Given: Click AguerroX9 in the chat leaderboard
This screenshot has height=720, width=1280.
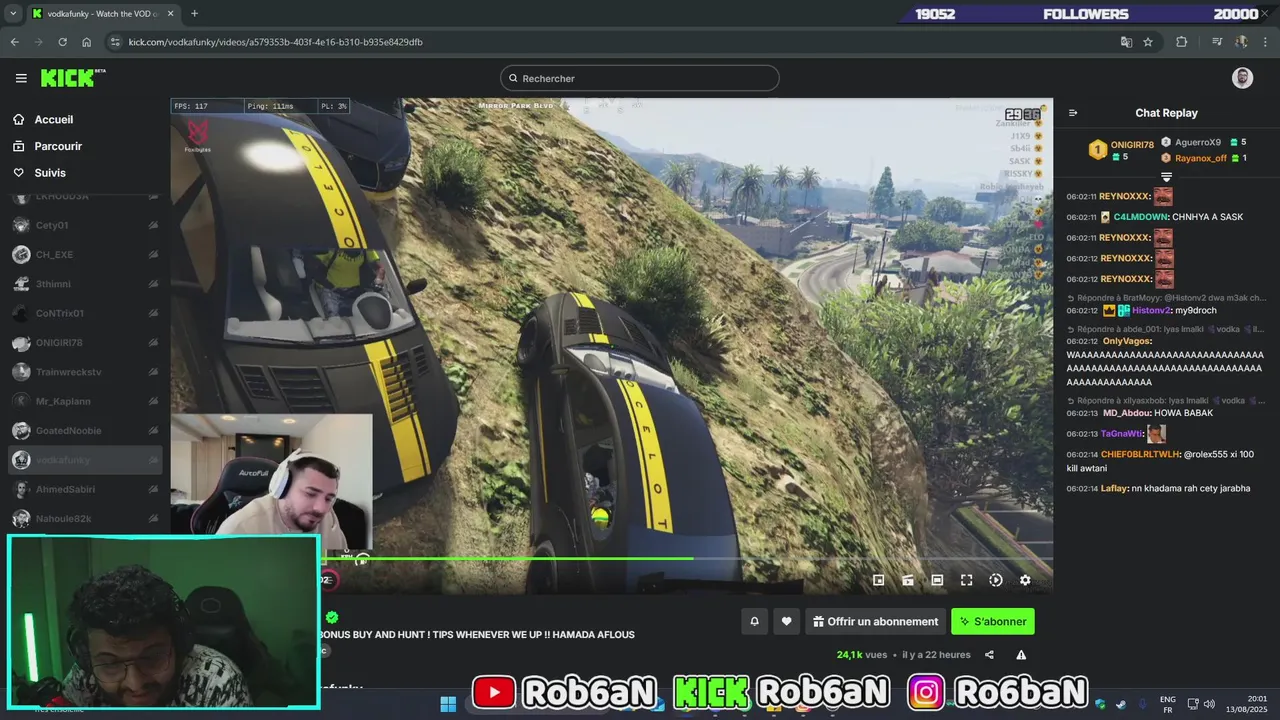Looking at the screenshot, I should tap(1197, 142).
